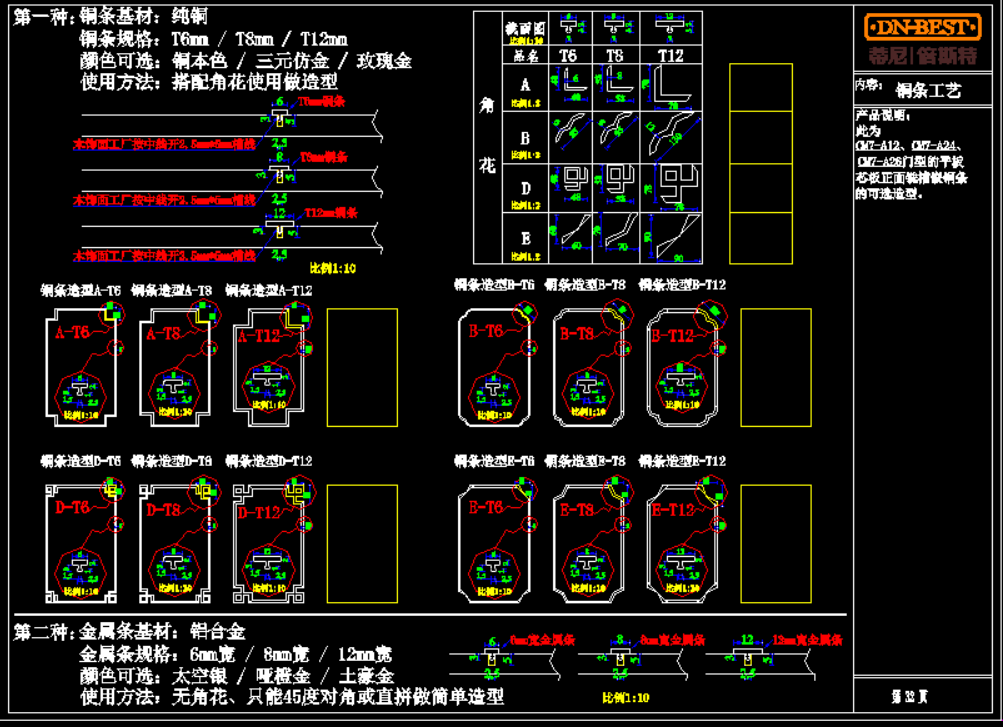Select the A-T6 door panel drawing

(x=79, y=366)
